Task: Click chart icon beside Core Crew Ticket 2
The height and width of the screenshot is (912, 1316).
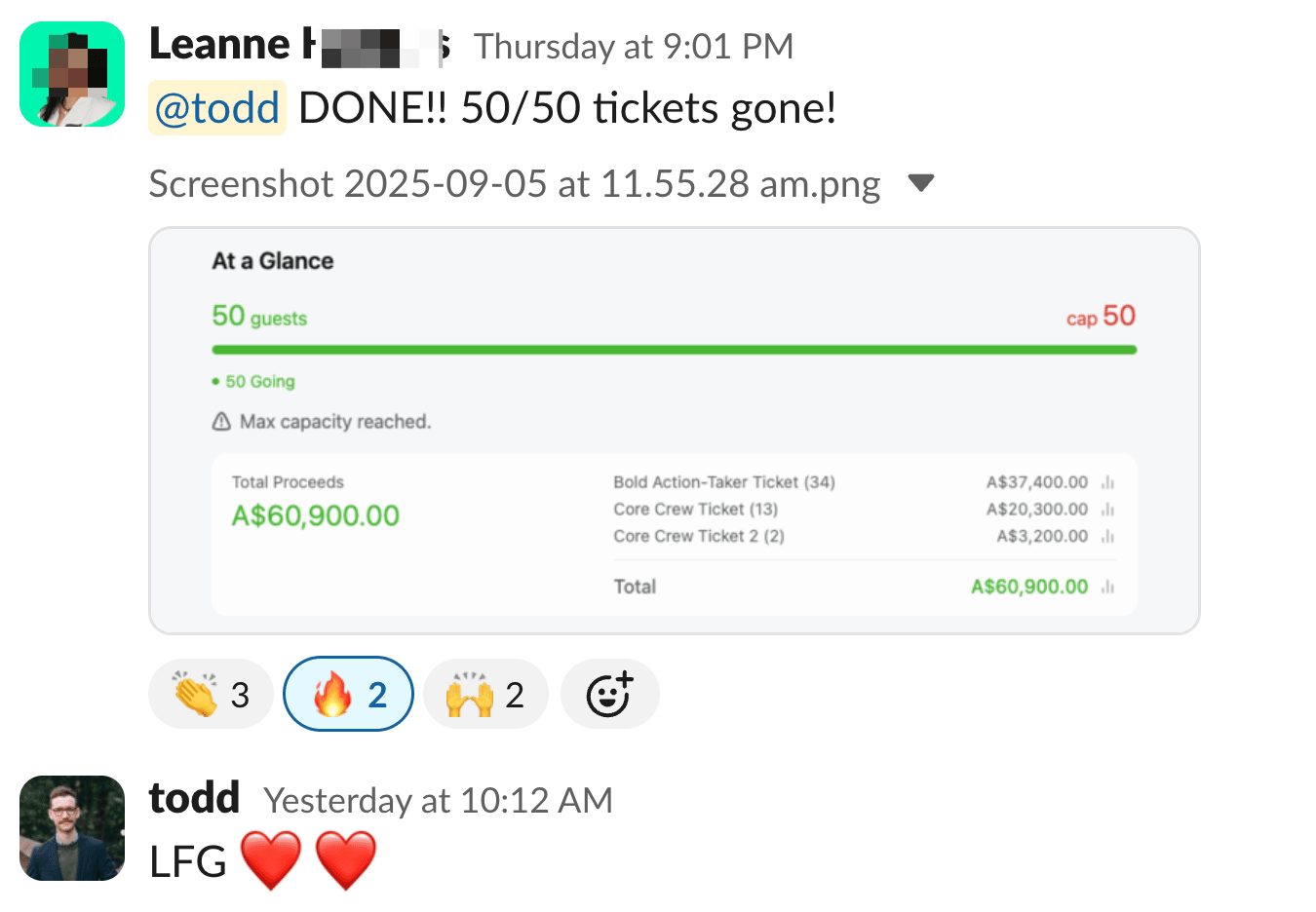Action: pyautogui.click(x=1107, y=537)
